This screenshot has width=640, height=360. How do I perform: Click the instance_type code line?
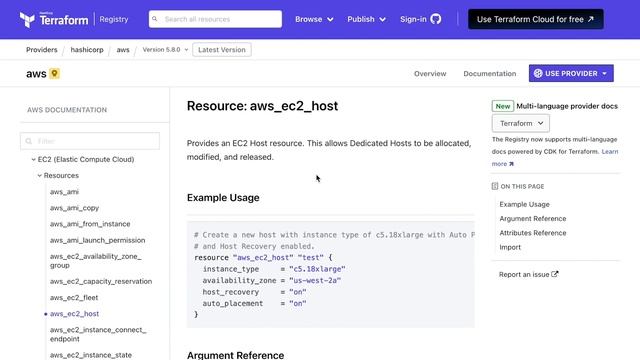tap(274, 269)
